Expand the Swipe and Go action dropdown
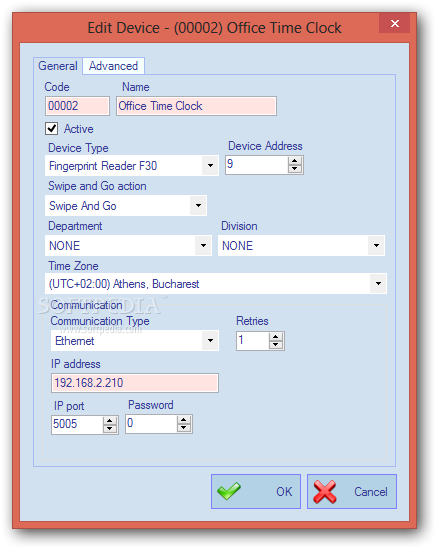Screen dimensions: 437x549 [198, 205]
